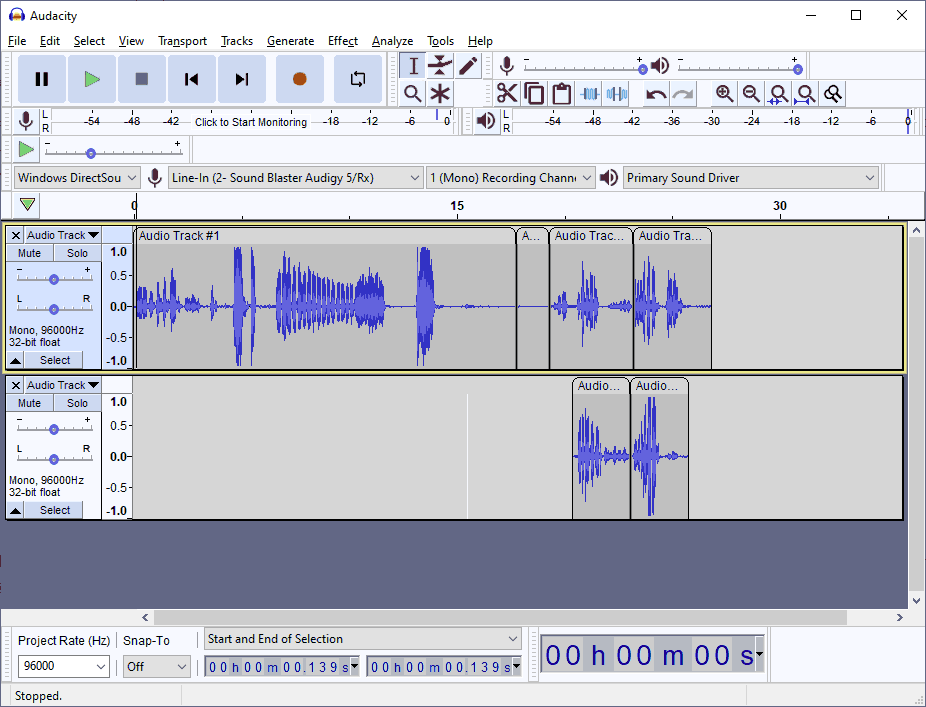Open the Start and End of Selection dropdown

pyautogui.click(x=363, y=639)
